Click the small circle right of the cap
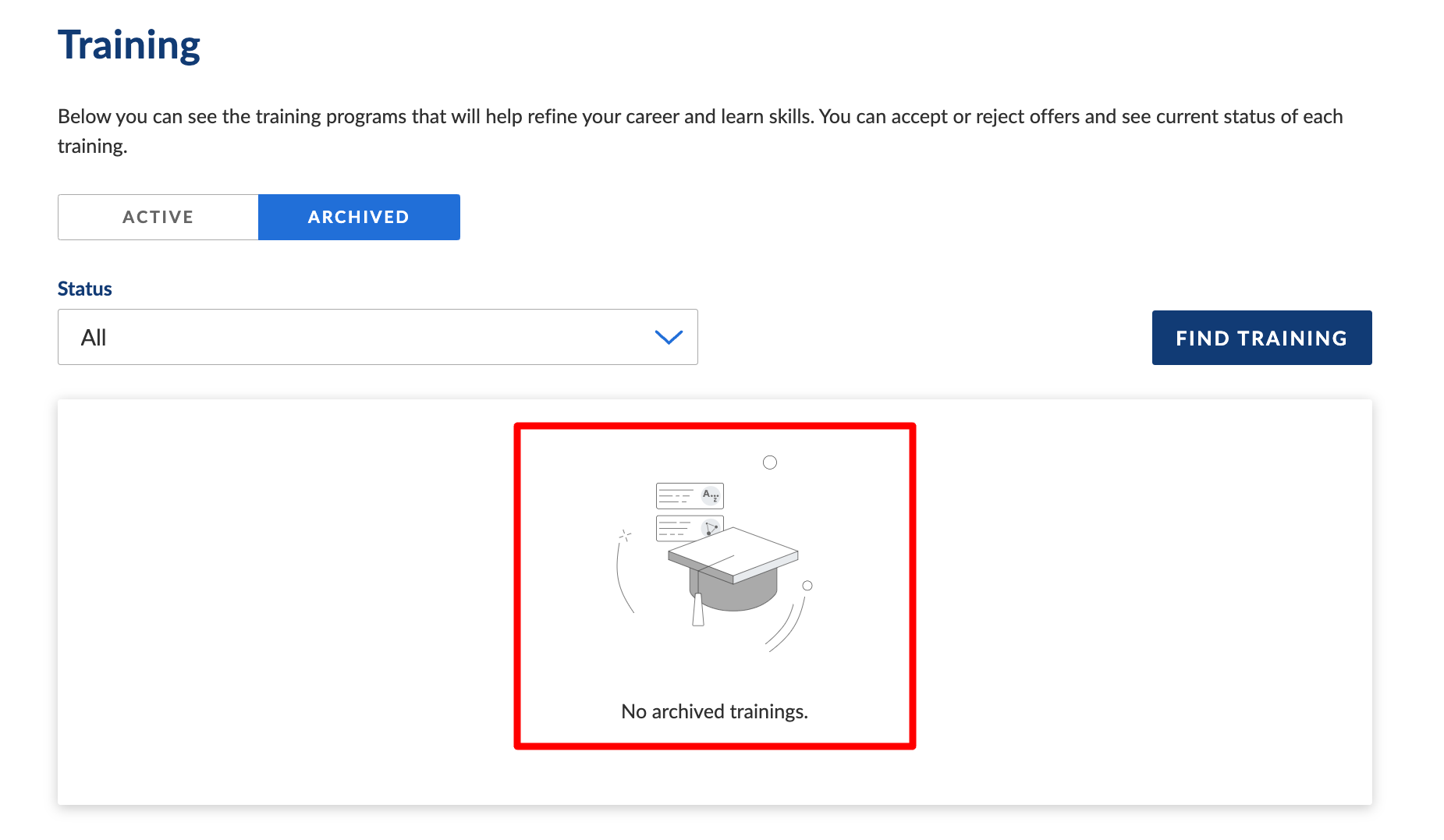Image resolution: width=1444 pixels, height=840 pixels. [x=807, y=586]
